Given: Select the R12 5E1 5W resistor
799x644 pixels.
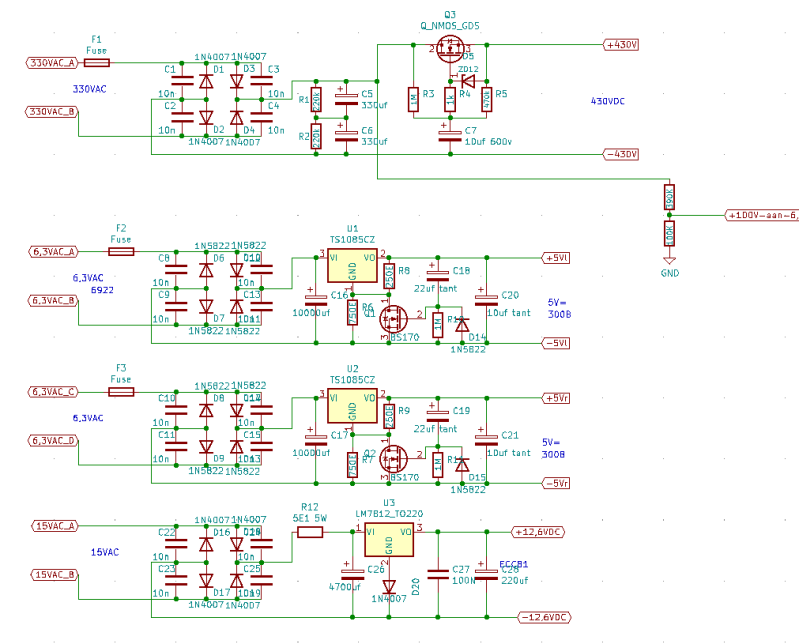Looking at the screenshot, I should coord(310,532).
